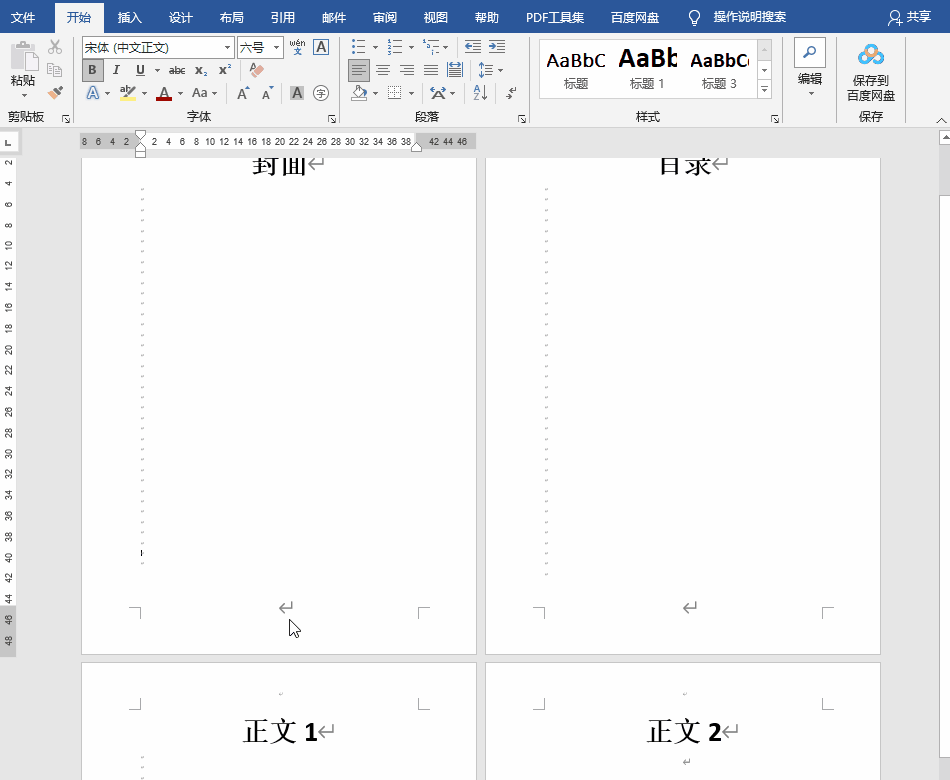Apply the 标题 style
Image resolution: width=950 pixels, height=780 pixels.
point(576,70)
